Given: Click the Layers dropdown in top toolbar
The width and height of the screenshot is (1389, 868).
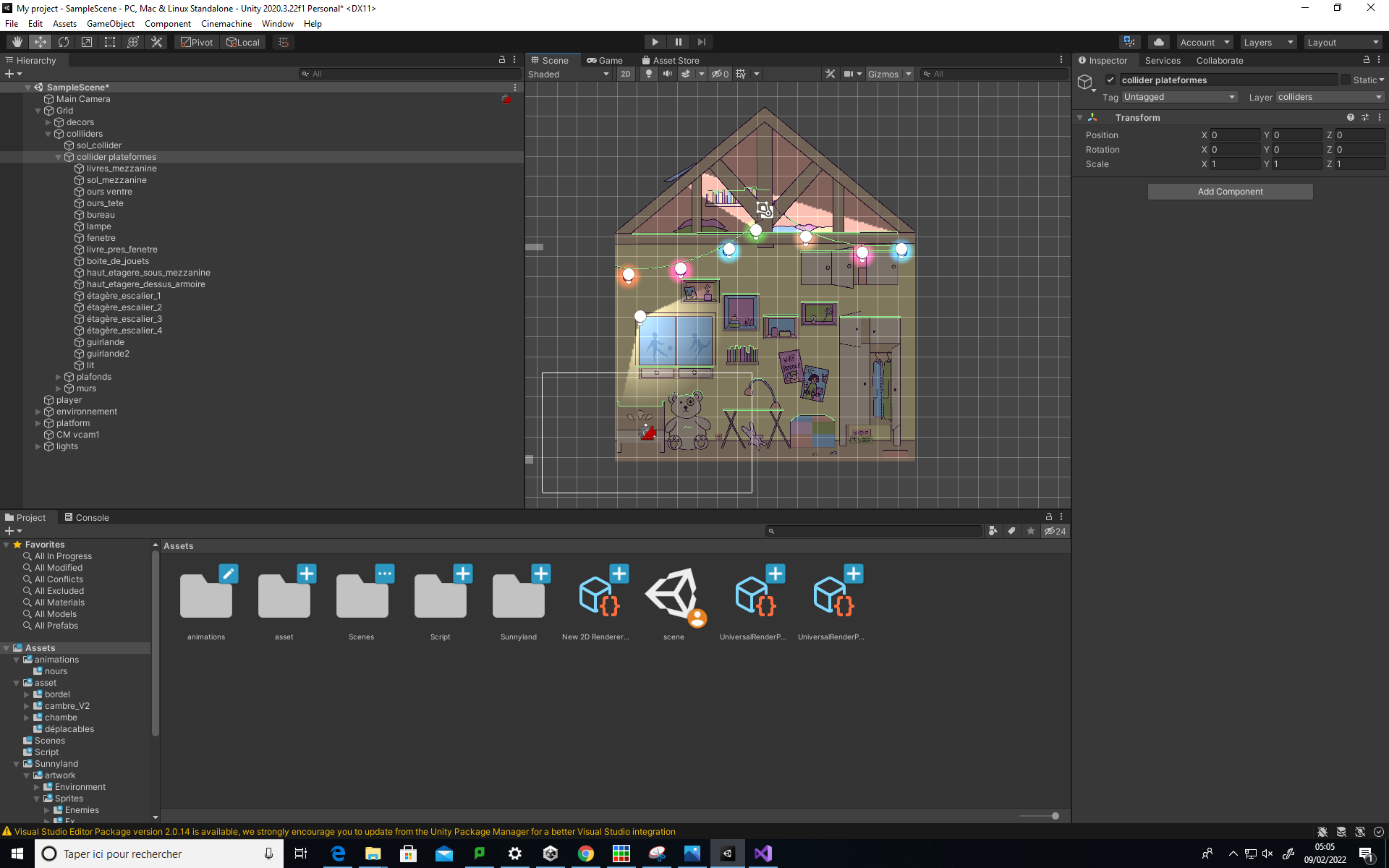Looking at the screenshot, I should click(x=1267, y=42).
